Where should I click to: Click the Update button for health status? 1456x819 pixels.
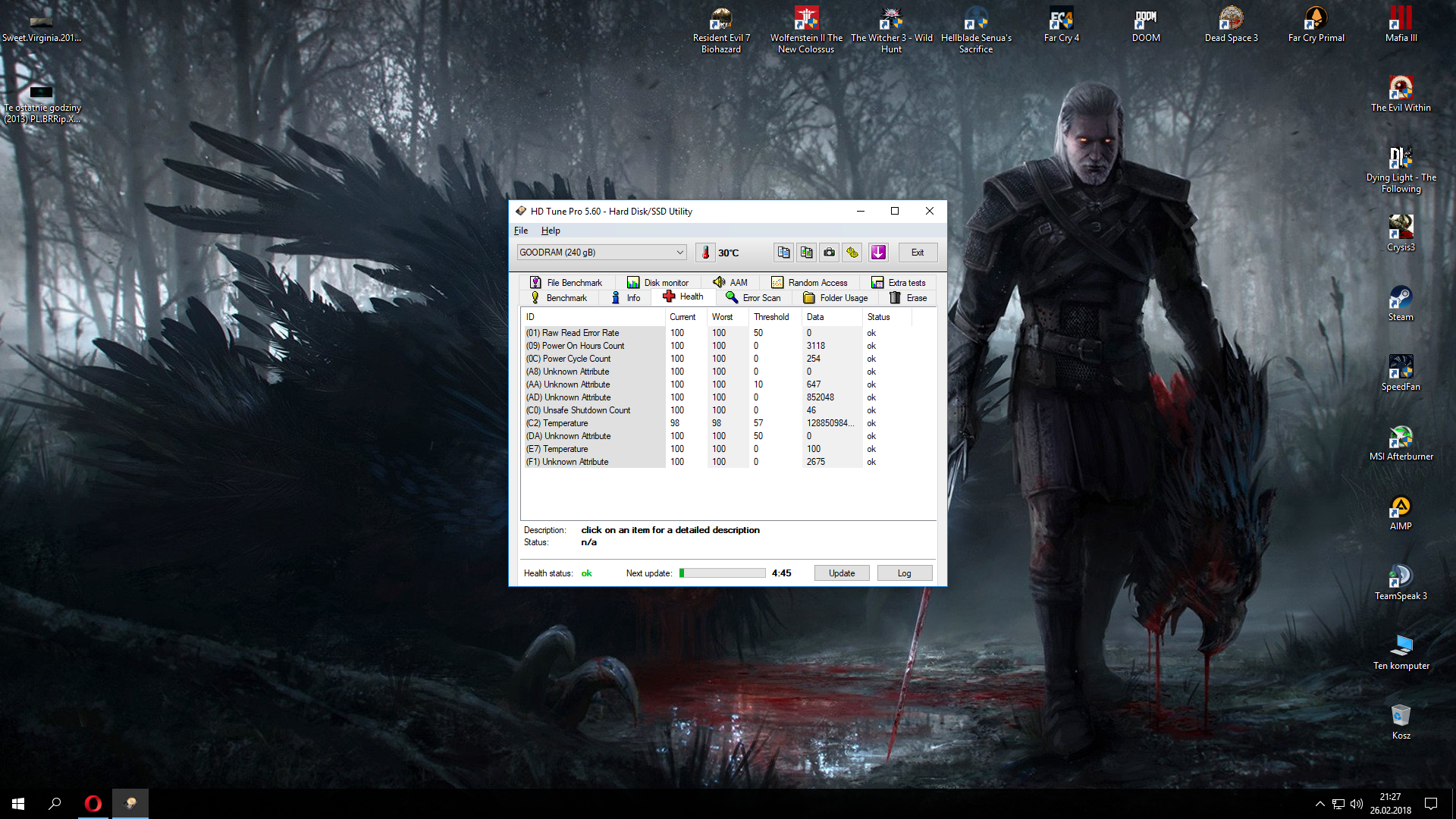pyautogui.click(x=842, y=573)
